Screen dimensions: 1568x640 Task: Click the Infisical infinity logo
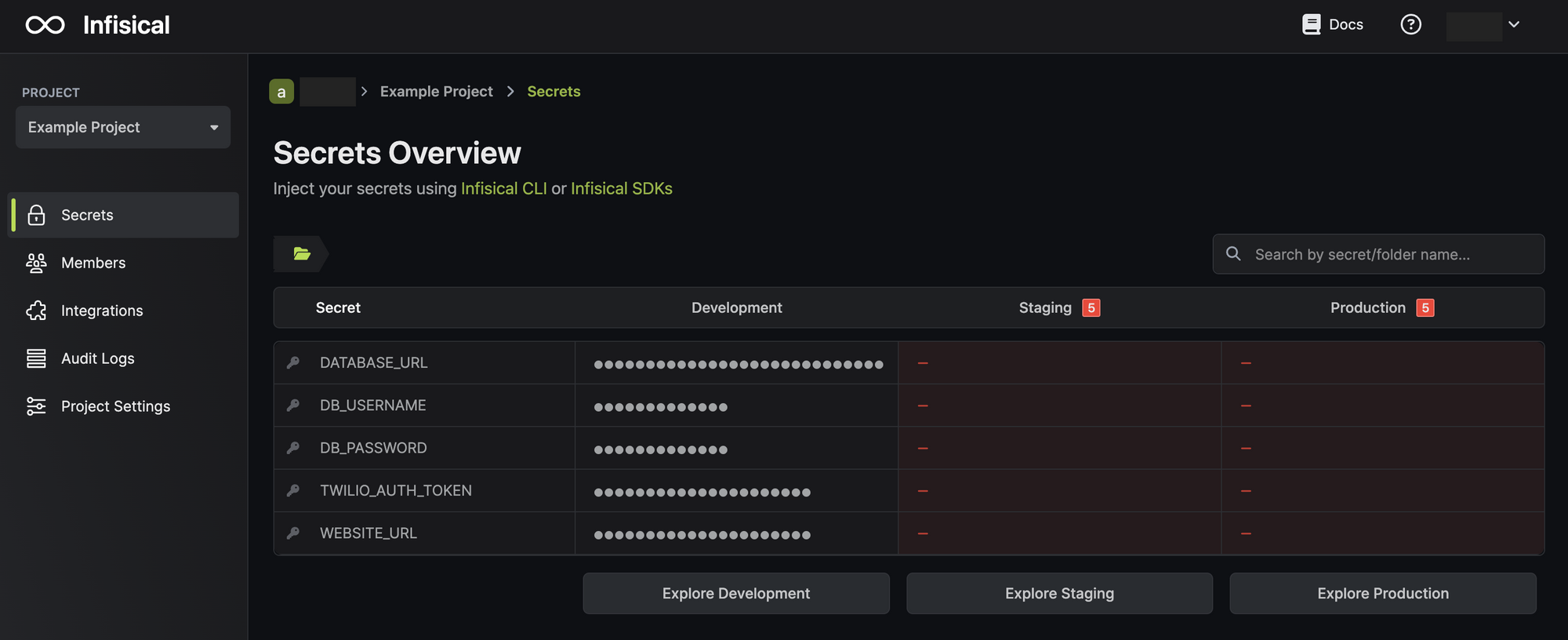point(45,25)
